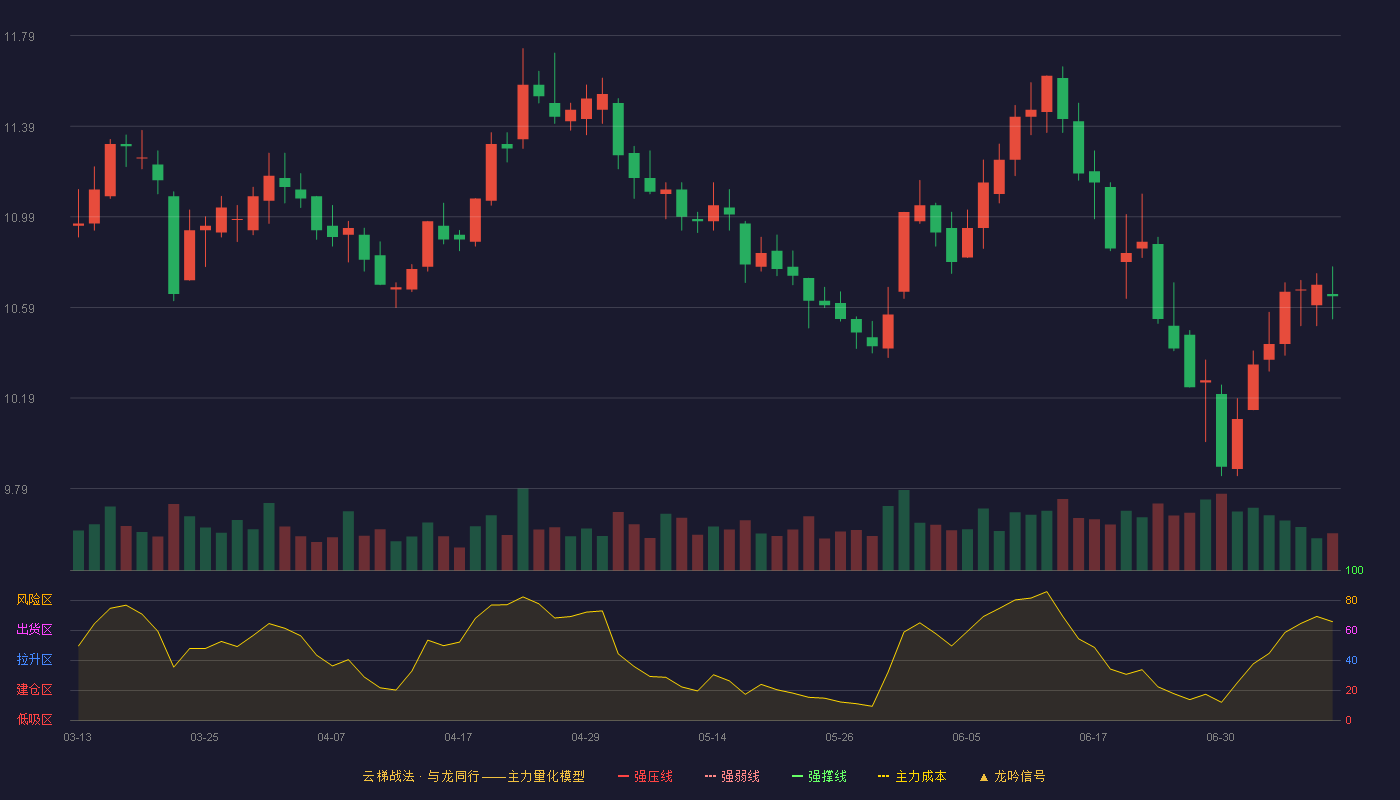Toggle the 强压线 legend entry
1400x800 pixels.
pyautogui.click(x=645, y=776)
